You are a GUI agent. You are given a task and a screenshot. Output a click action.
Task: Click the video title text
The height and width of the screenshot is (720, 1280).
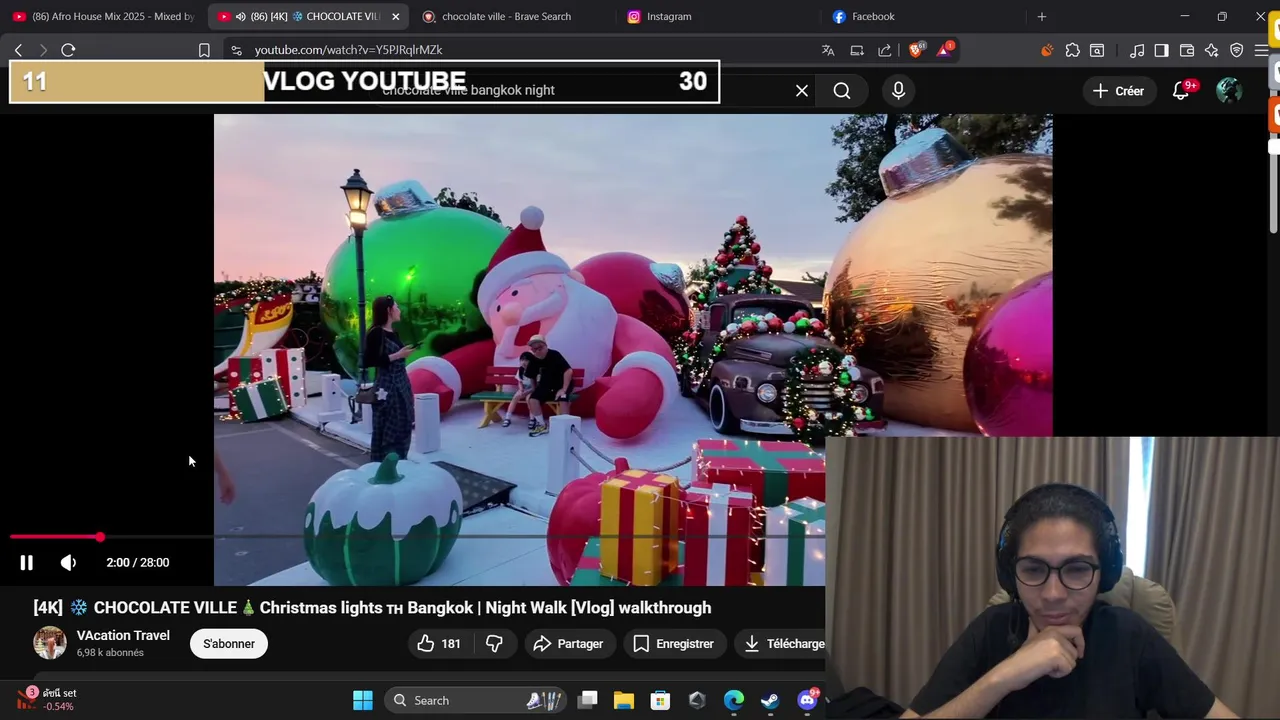(x=372, y=608)
